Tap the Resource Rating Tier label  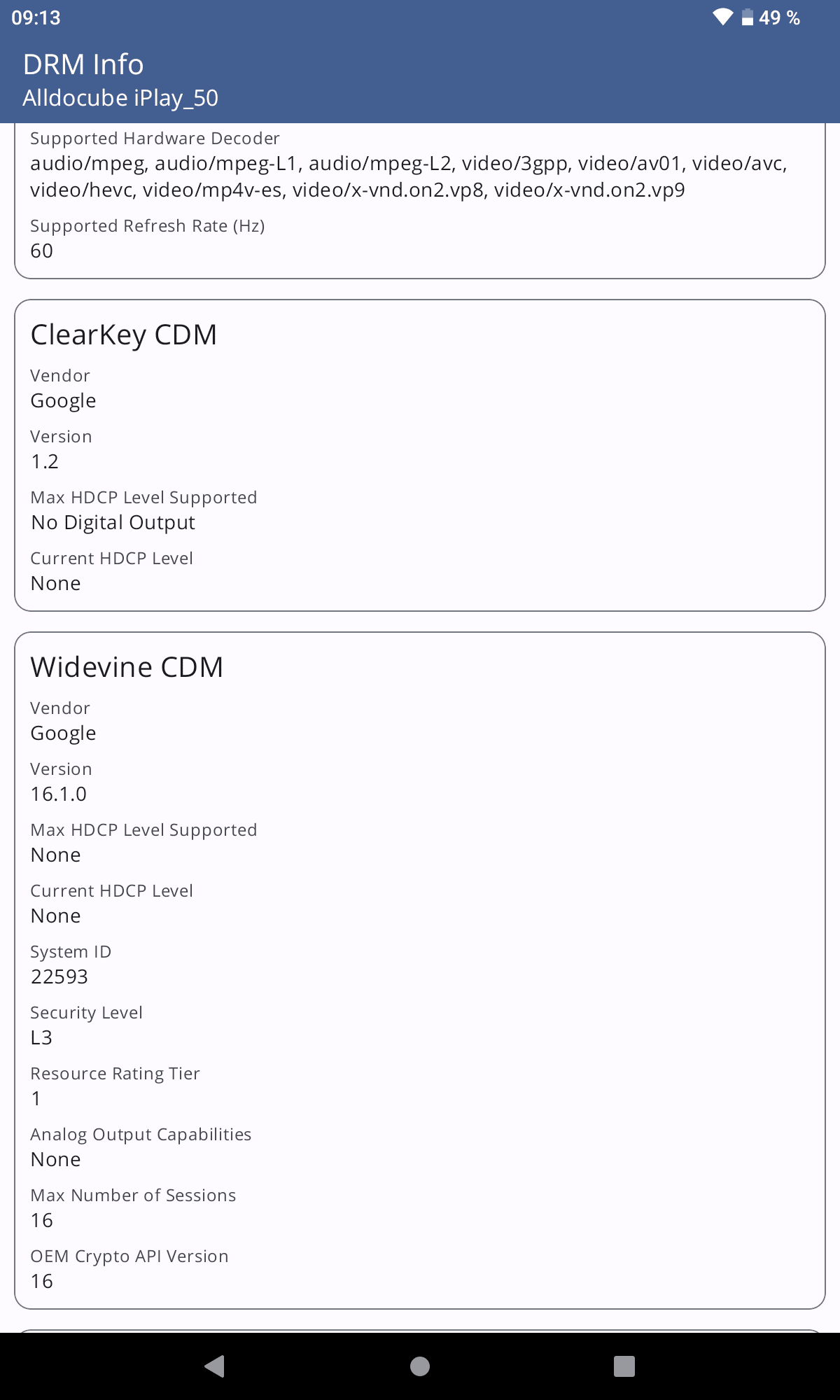click(x=115, y=1074)
